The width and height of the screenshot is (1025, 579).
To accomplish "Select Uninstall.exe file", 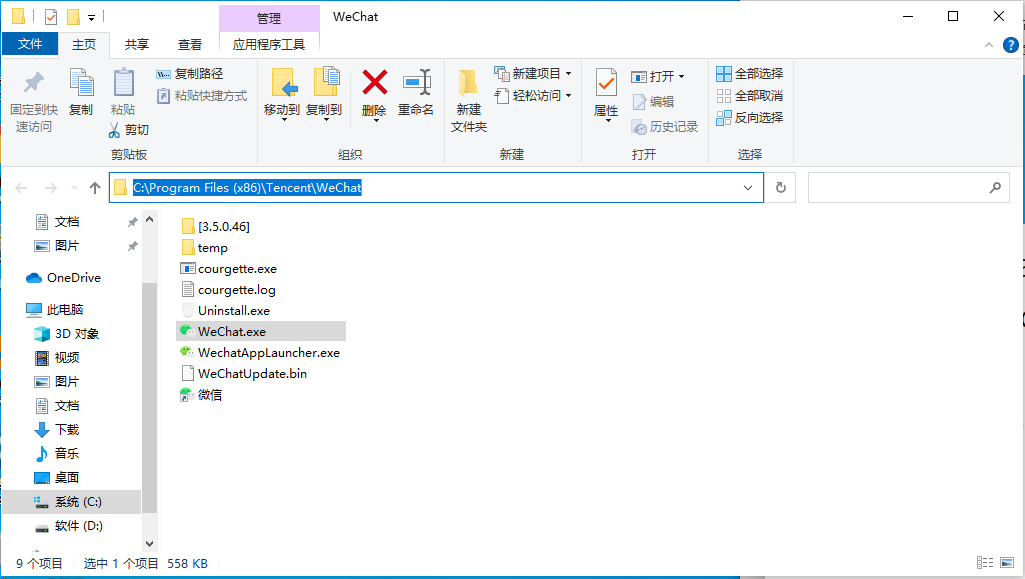I will tap(226, 310).
